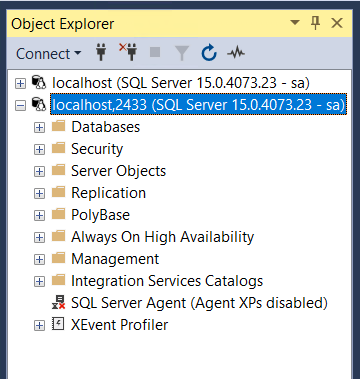Screen dimensions: 360x379
Task: Expand the Management folder
Action: click(x=39, y=260)
